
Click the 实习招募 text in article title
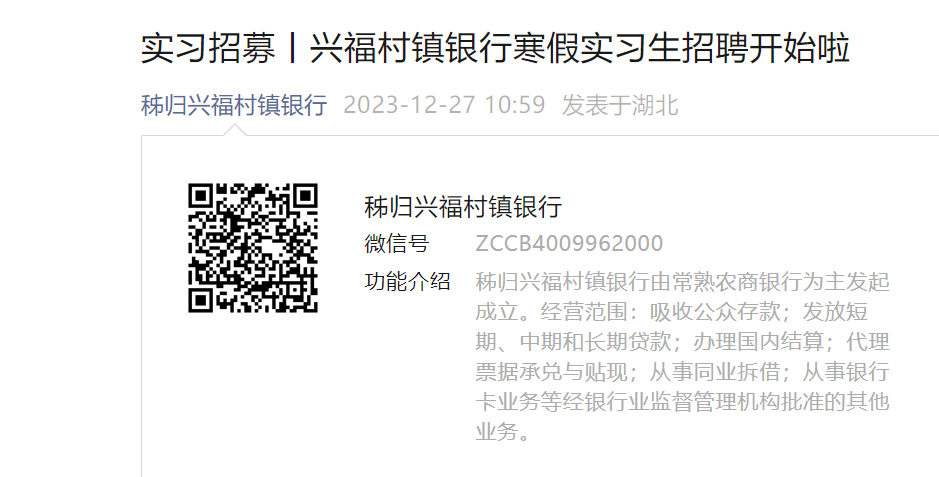(x=208, y=48)
